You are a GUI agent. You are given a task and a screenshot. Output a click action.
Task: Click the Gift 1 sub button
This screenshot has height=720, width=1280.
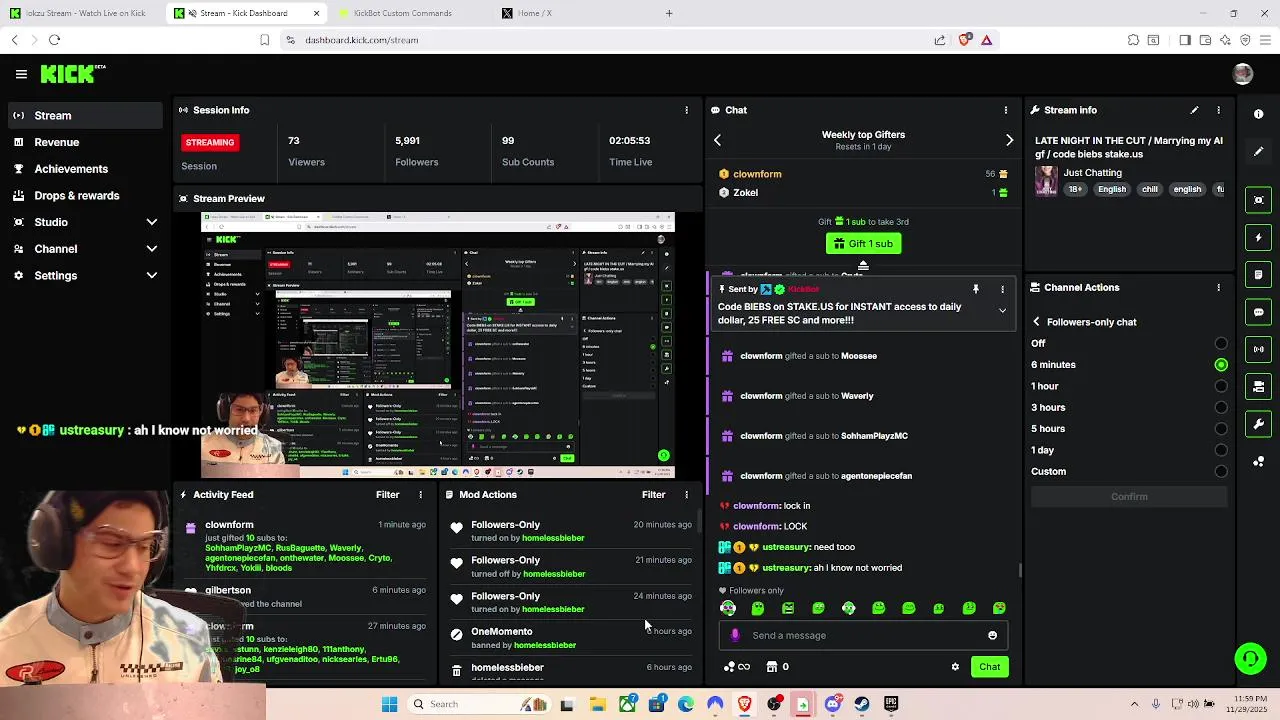click(863, 243)
